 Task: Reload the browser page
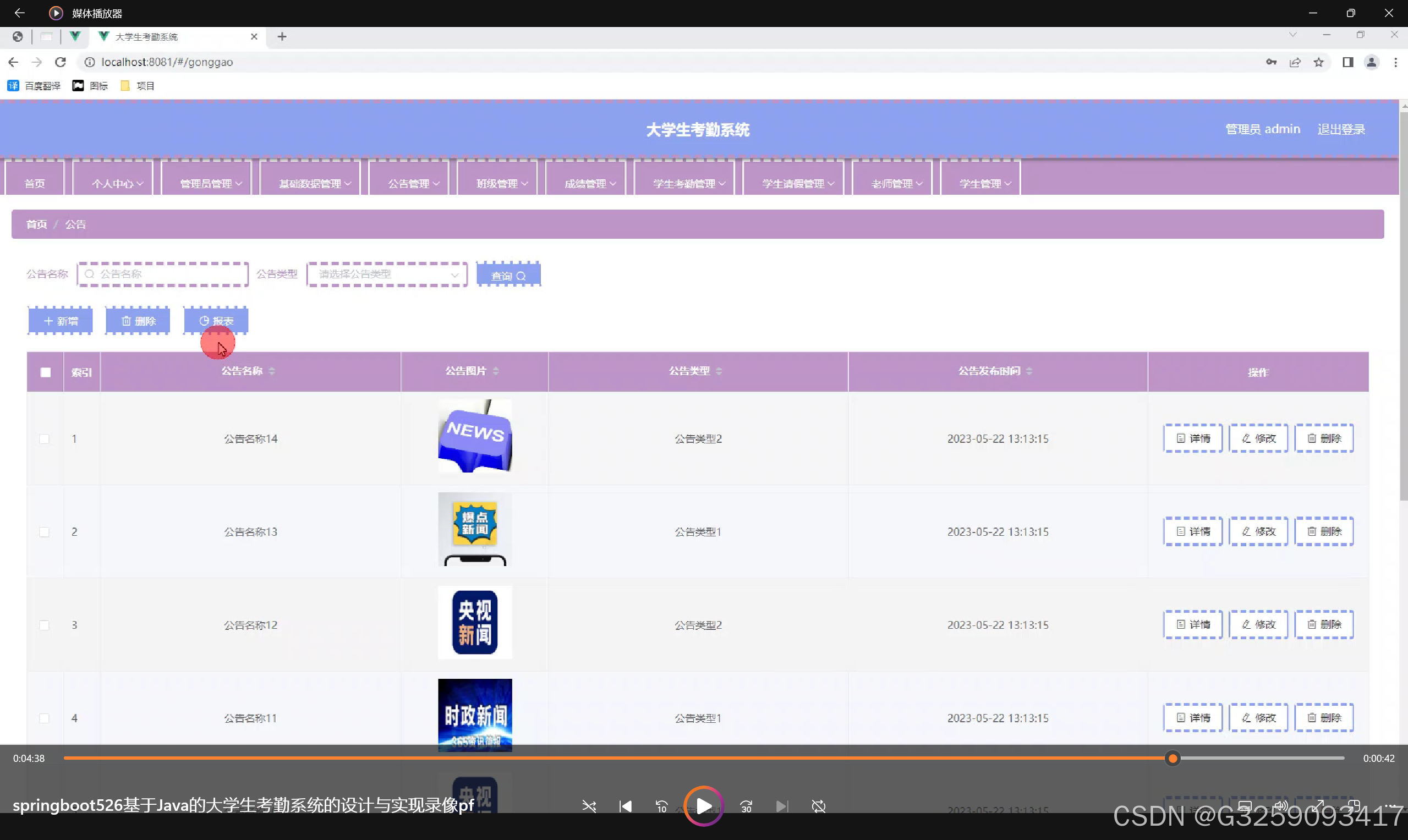click(61, 62)
